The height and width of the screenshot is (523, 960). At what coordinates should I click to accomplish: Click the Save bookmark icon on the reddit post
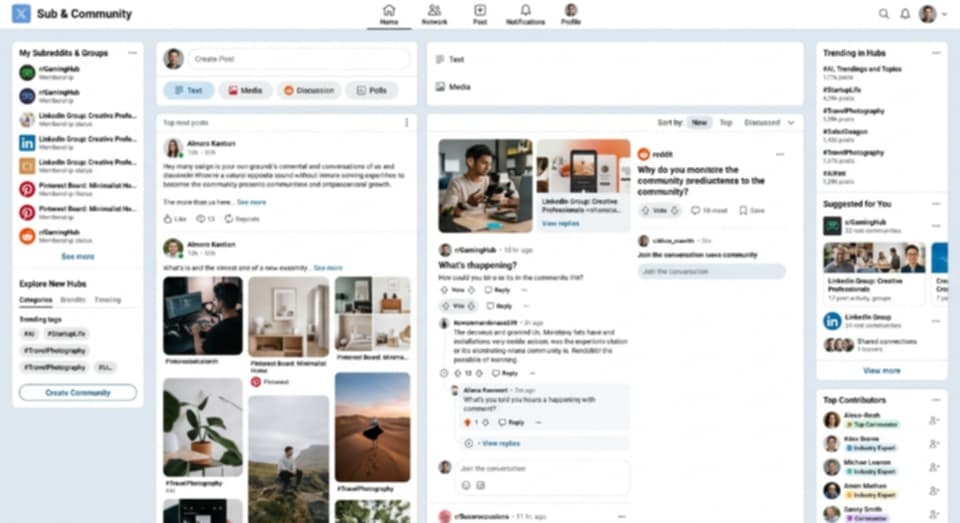pos(743,210)
